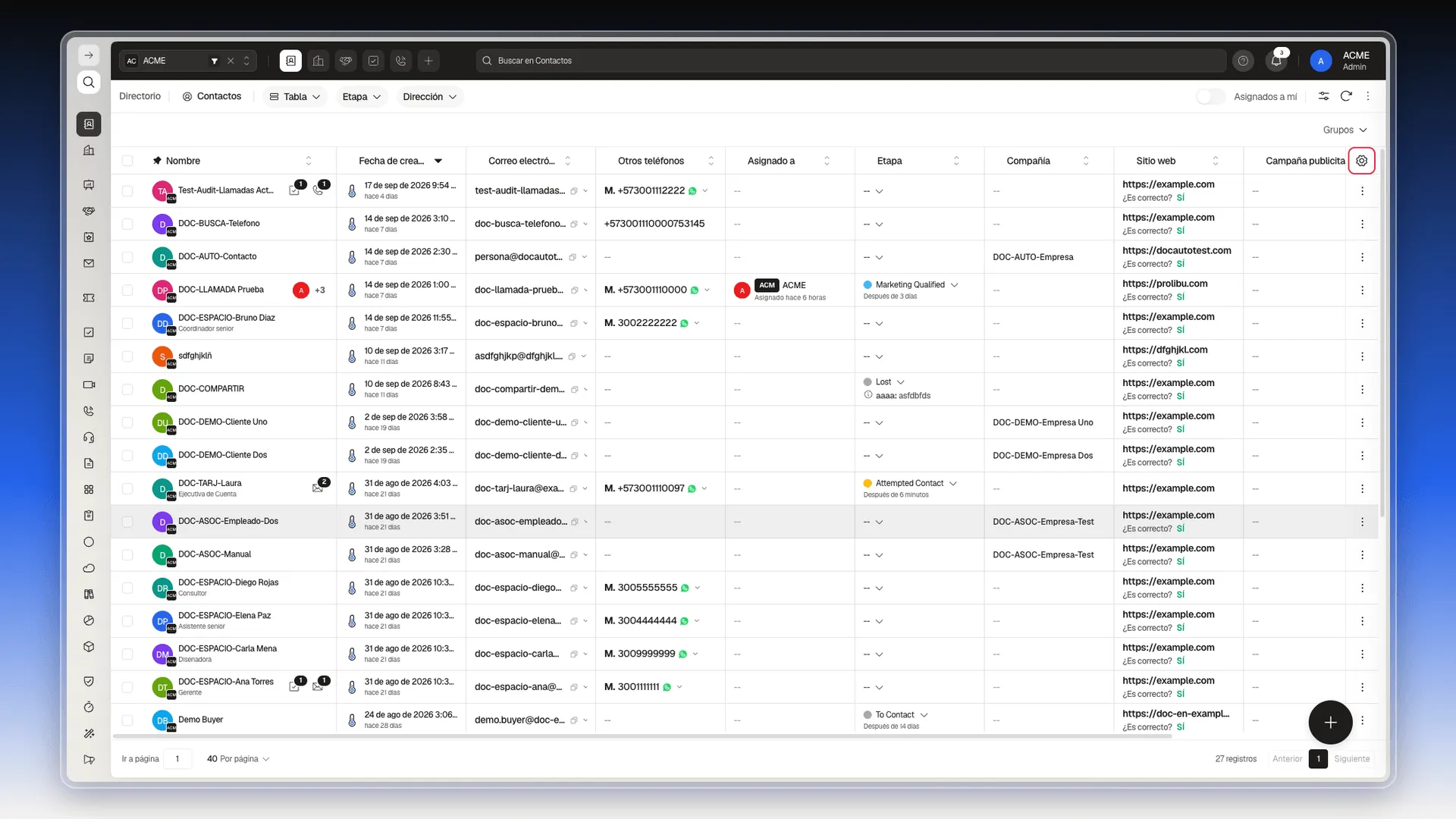Open the companies building icon in top bar

coord(318,61)
